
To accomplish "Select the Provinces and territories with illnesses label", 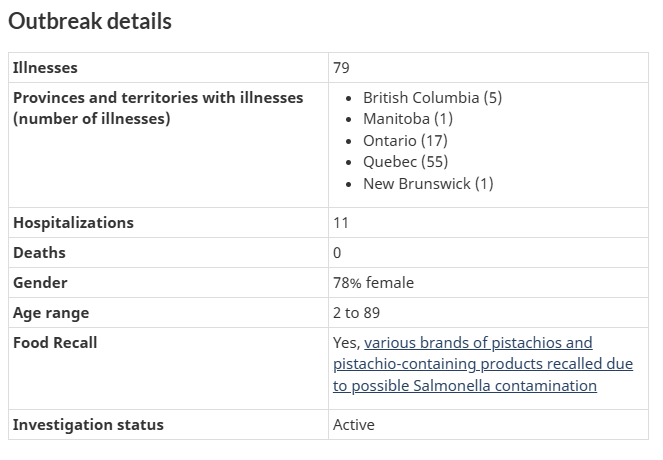I will pos(158,108).
